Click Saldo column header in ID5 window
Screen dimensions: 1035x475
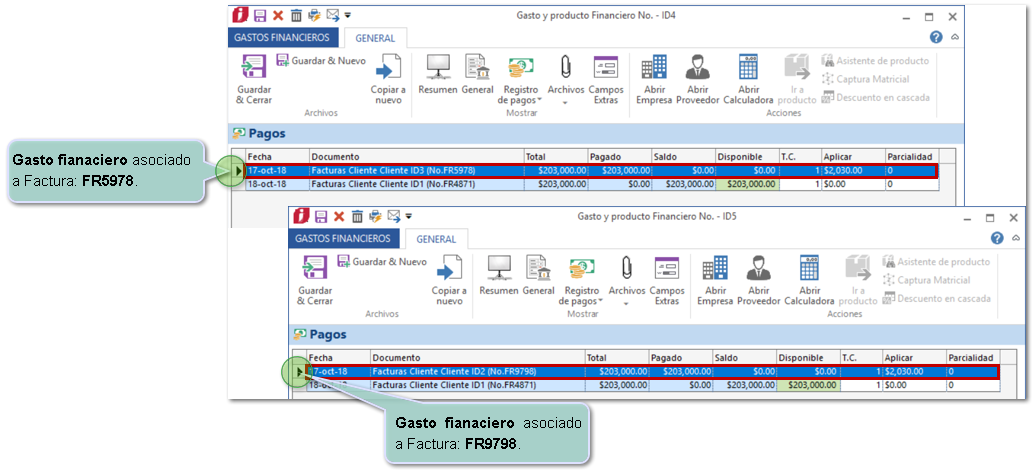click(745, 358)
